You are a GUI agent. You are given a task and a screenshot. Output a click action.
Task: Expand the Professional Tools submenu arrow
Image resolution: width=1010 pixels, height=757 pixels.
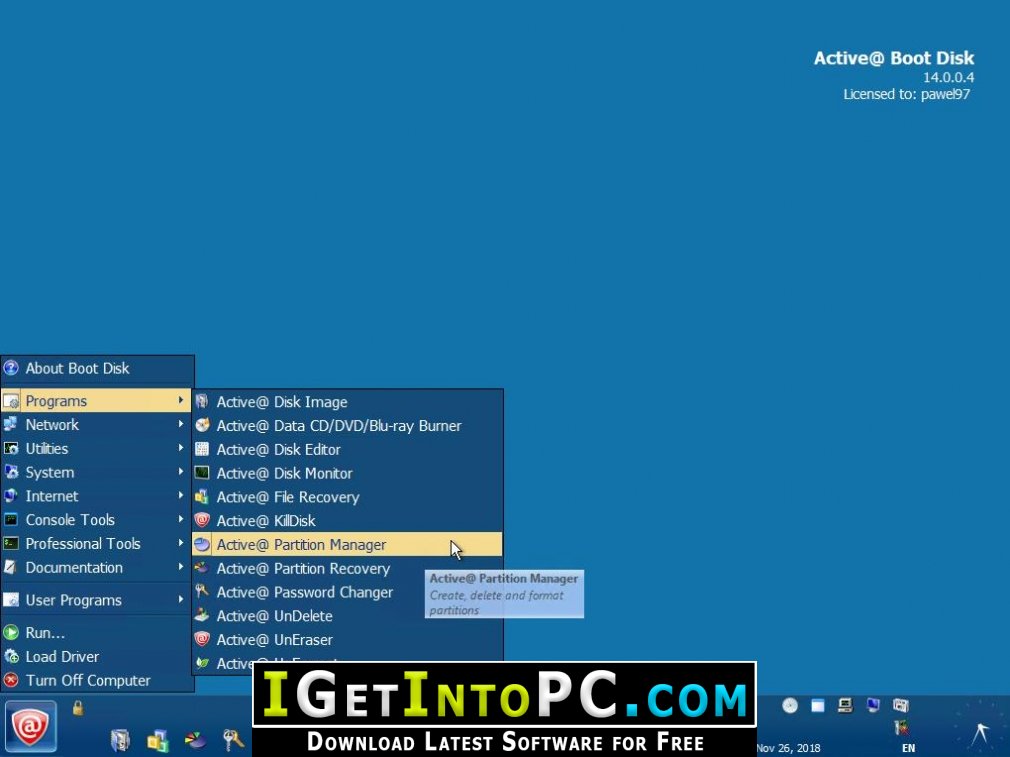click(x=181, y=543)
